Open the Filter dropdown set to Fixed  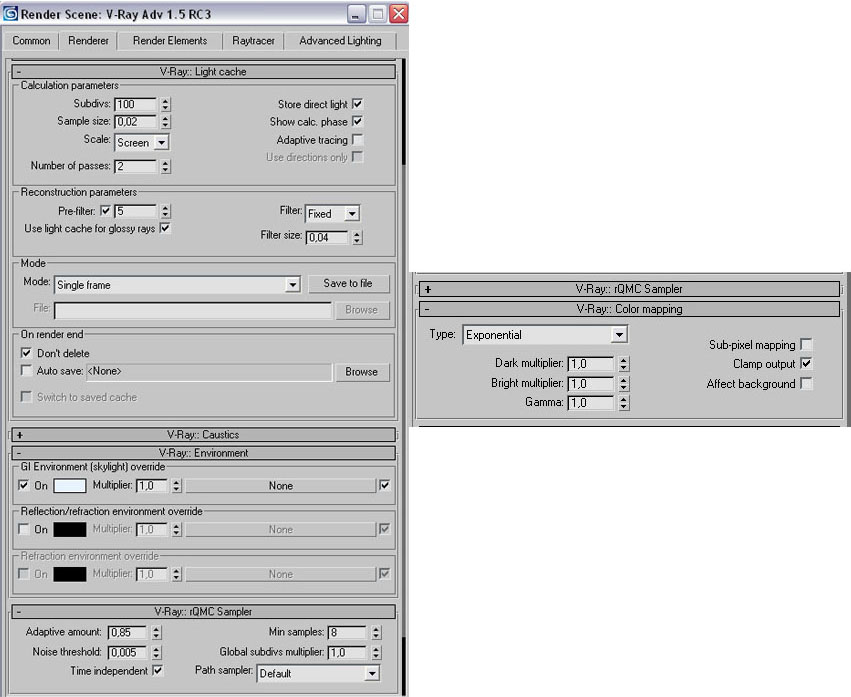click(332, 213)
